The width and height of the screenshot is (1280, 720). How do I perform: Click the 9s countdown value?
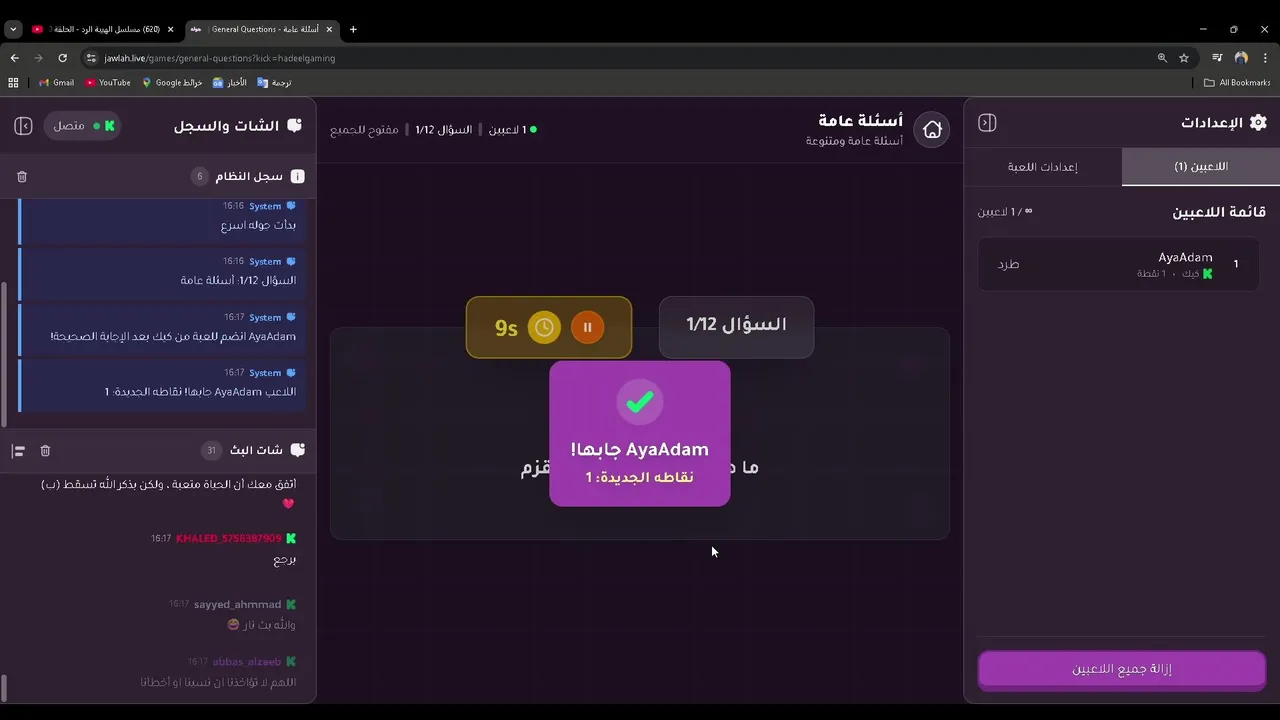[506, 328]
